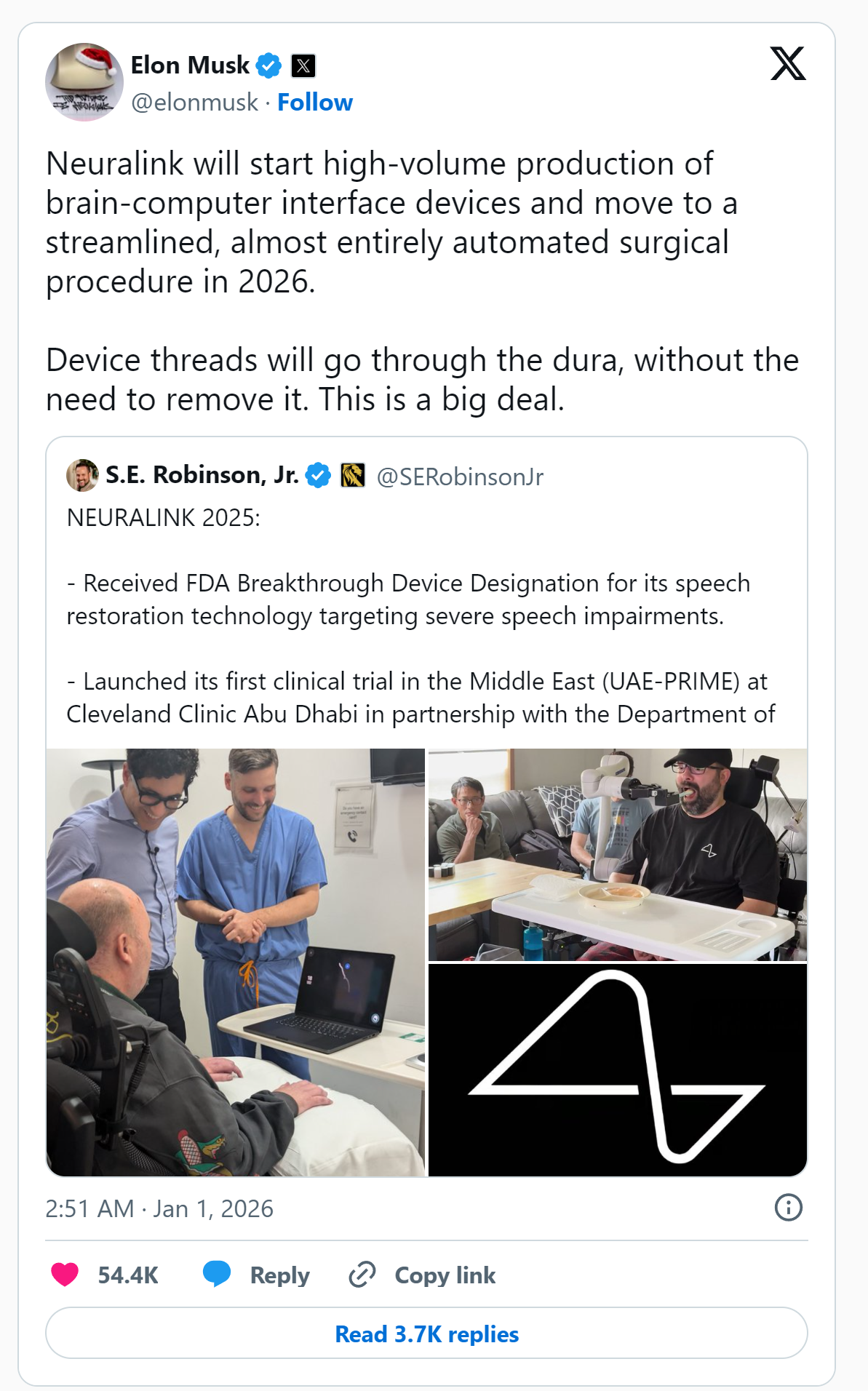Viewport: 868px width, 1391px height.
Task: Click S.E. Robinson Jr.'s small avatar
Action: (x=82, y=475)
